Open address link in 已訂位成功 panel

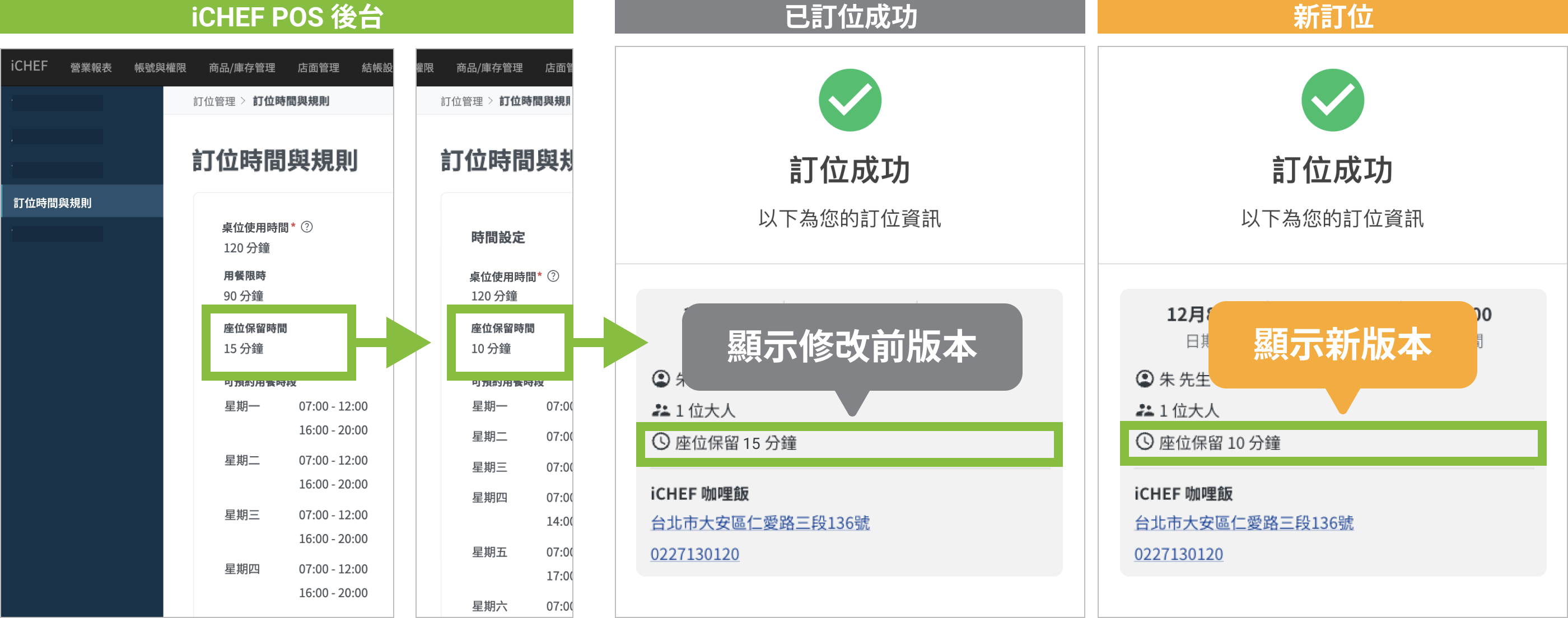point(760,522)
